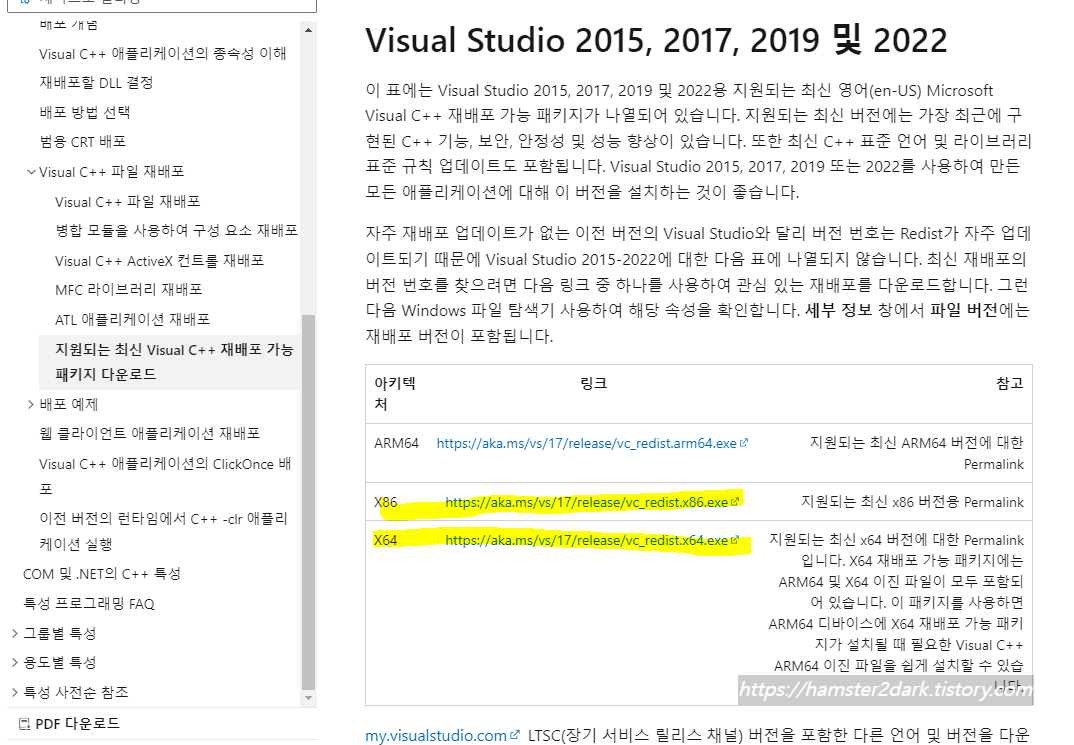Open MFC 라이브러리 재배포 page
Viewport: 1074px width, 745px height.
(129, 290)
